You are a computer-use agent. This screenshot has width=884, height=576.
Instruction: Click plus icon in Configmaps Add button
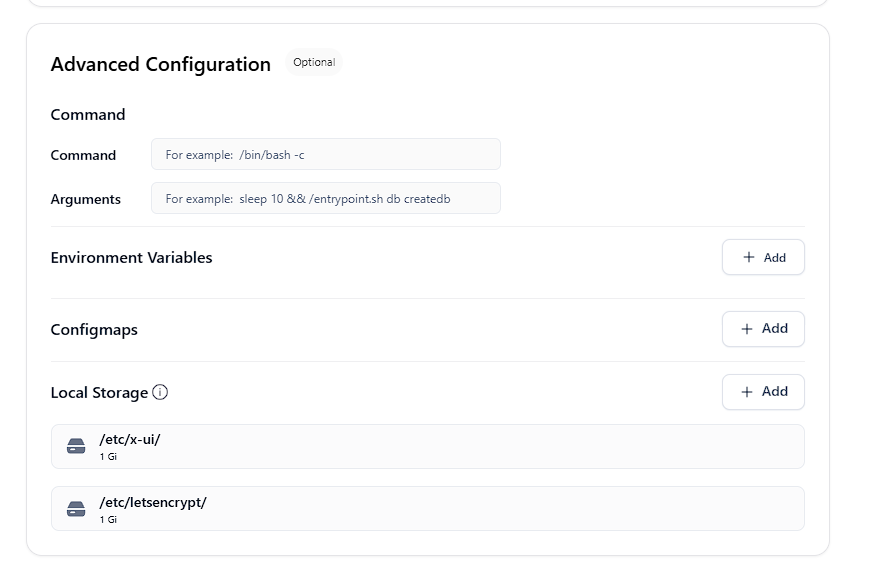[x=747, y=328]
